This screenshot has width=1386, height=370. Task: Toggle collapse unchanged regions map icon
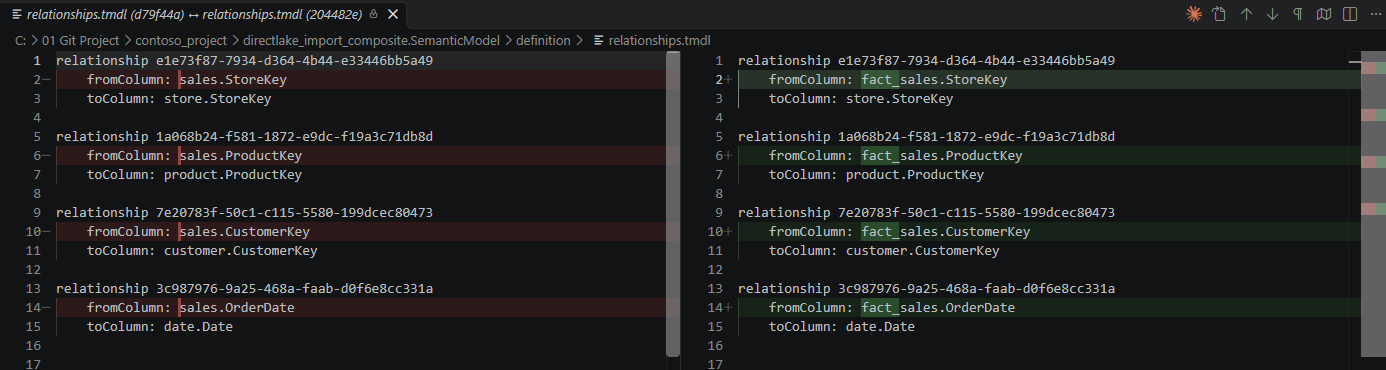tap(1324, 14)
